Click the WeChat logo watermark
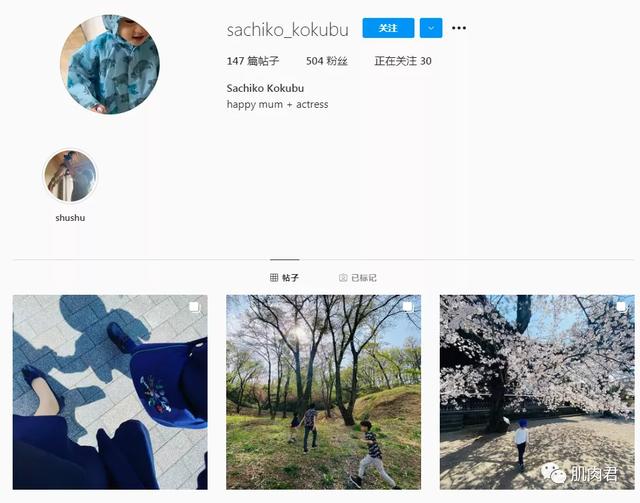This screenshot has width=640, height=503. [x=553, y=473]
